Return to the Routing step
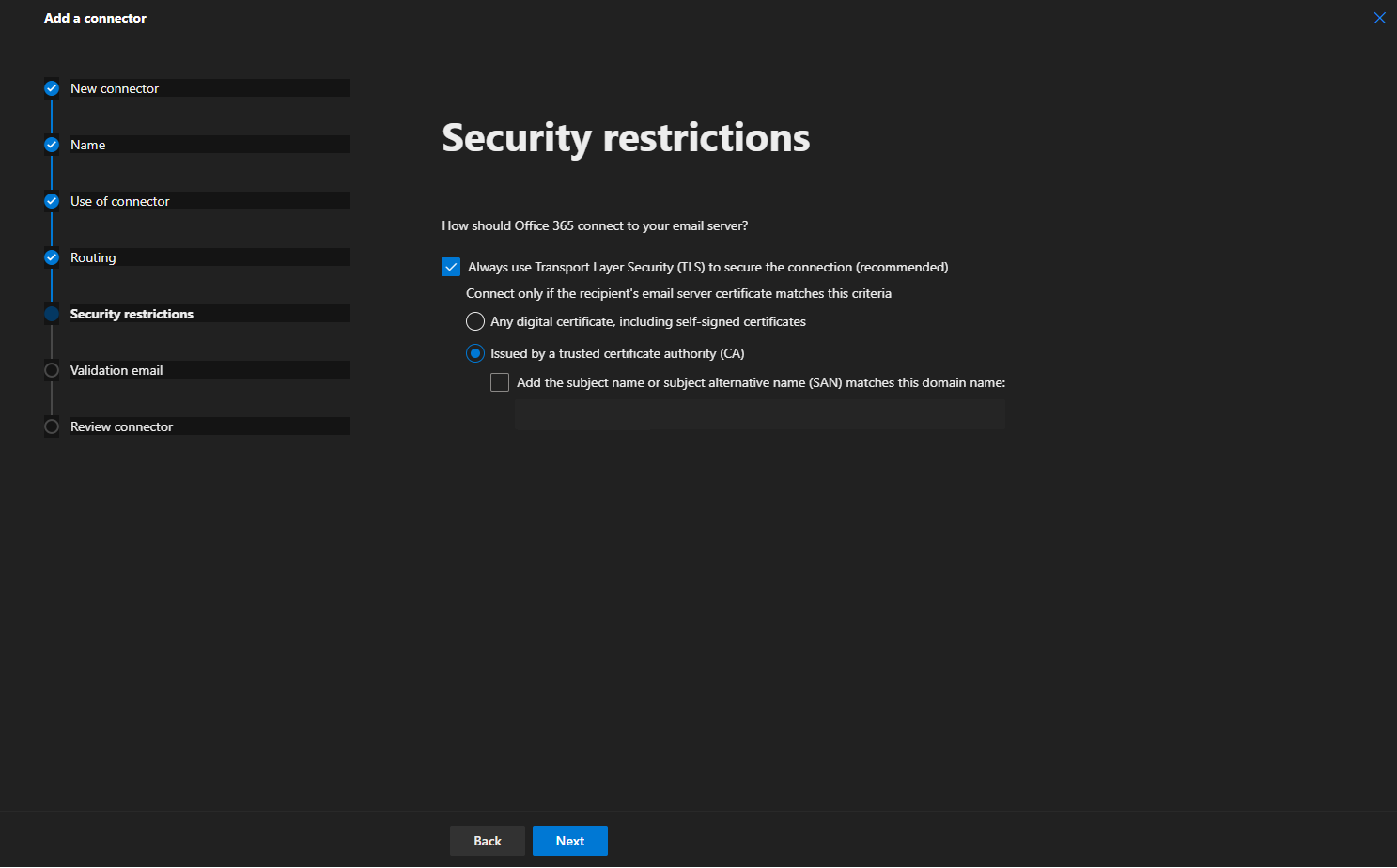 click(x=94, y=257)
